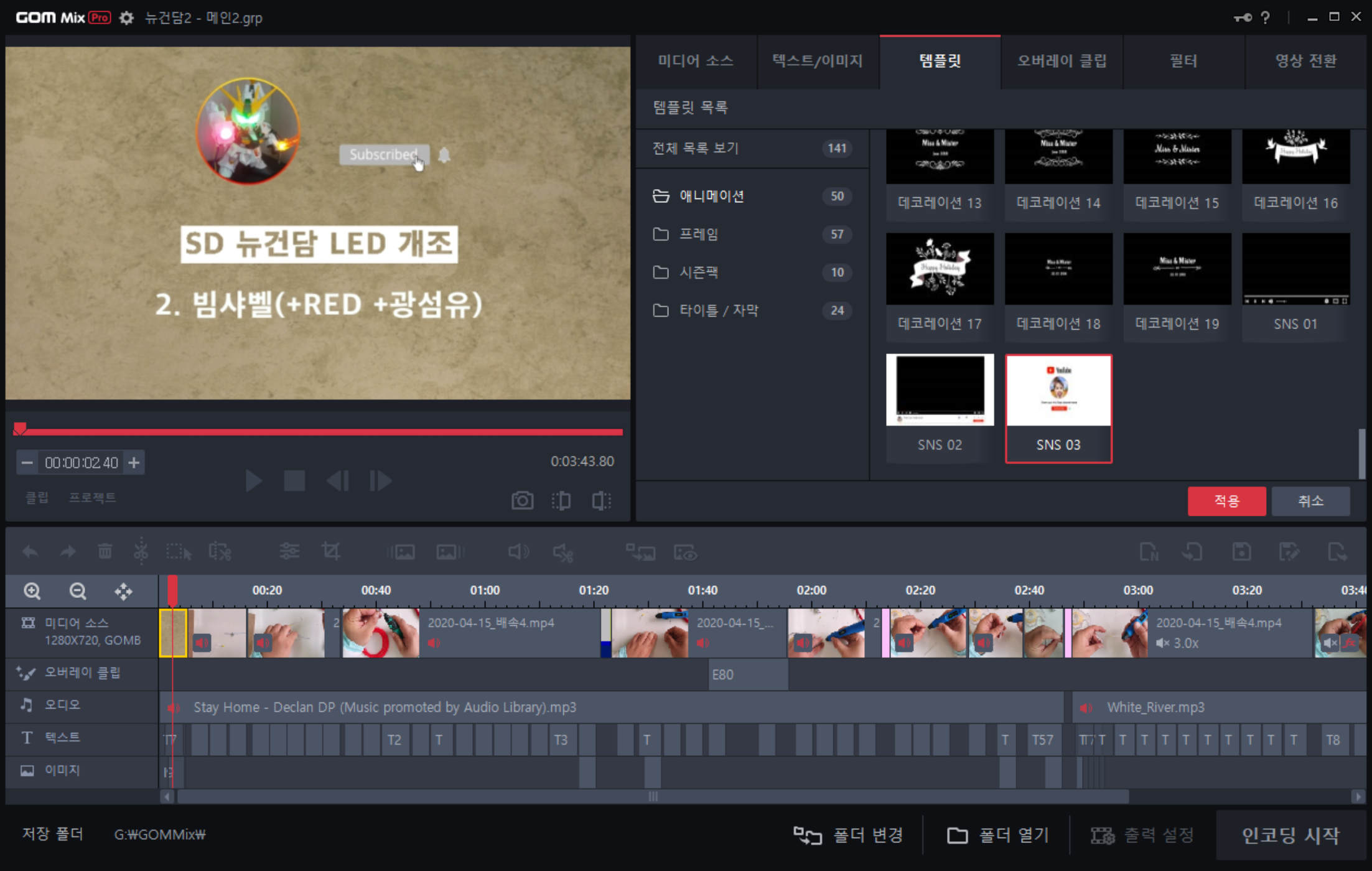Capture snapshot with camera icon
The image size is (1372, 871).
tap(521, 500)
